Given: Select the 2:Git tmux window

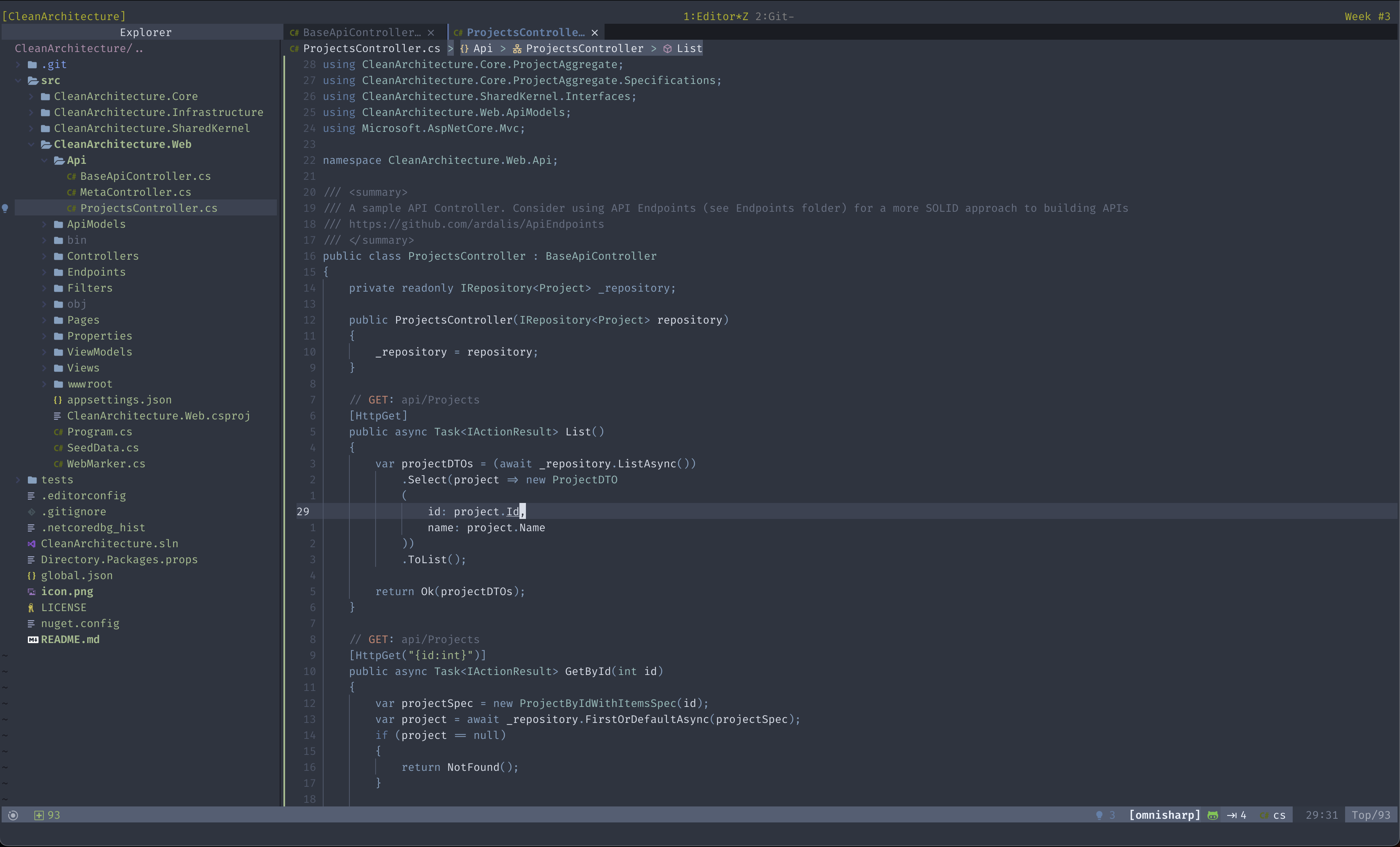Looking at the screenshot, I should [x=774, y=16].
